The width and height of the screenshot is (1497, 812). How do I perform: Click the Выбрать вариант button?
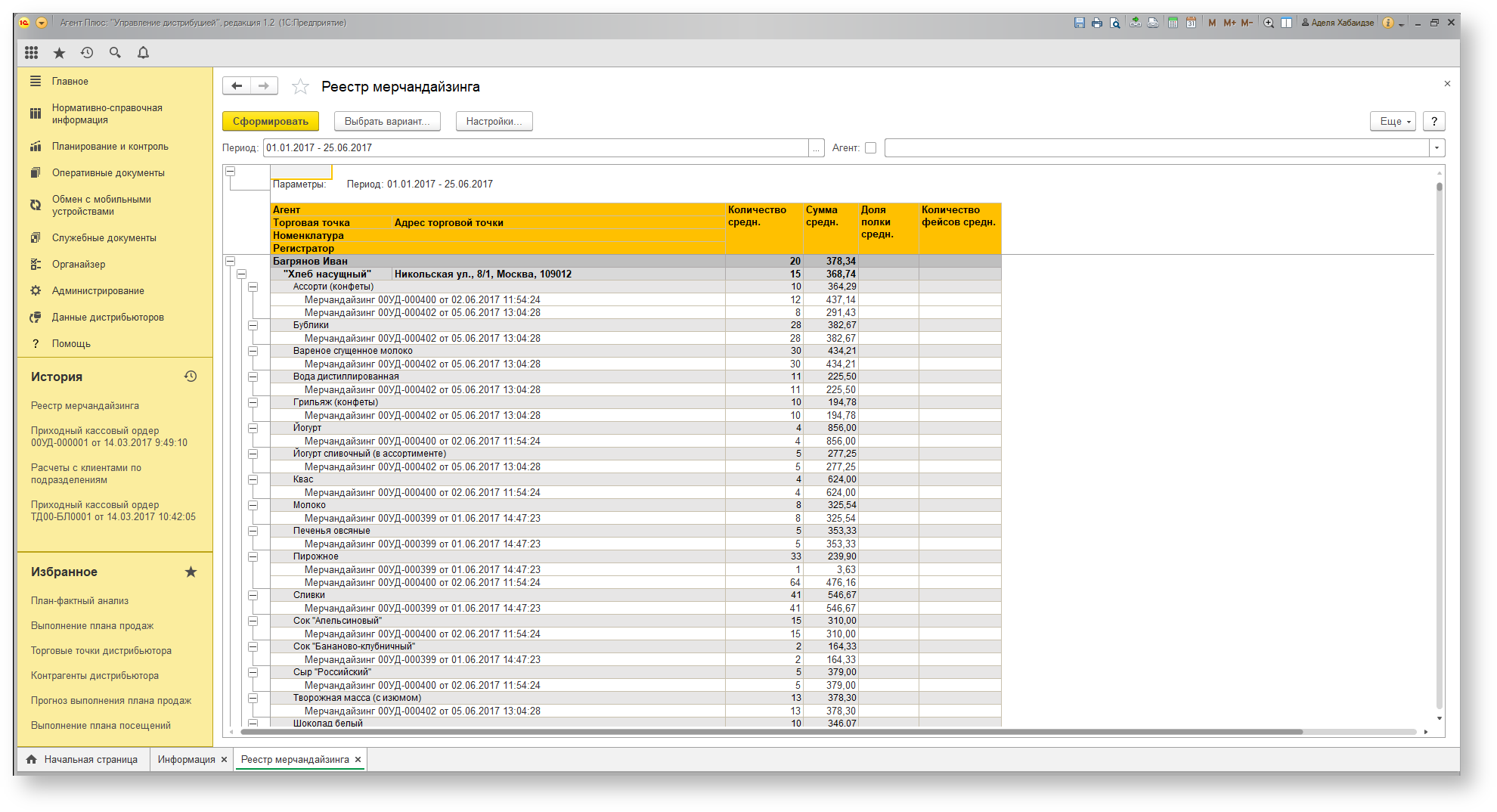pyautogui.click(x=387, y=121)
